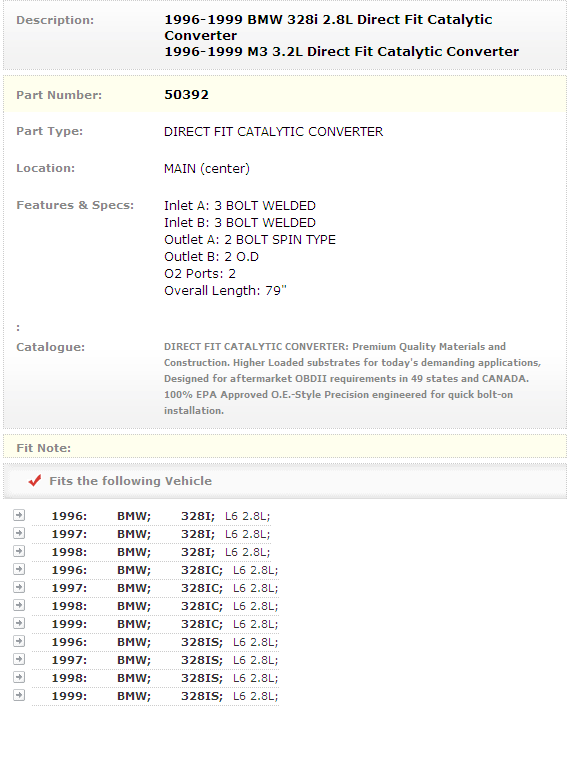Click the 'Overall Length: 79"' spec
Viewport: 570px width, 771px height.
(x=225, y=291)
